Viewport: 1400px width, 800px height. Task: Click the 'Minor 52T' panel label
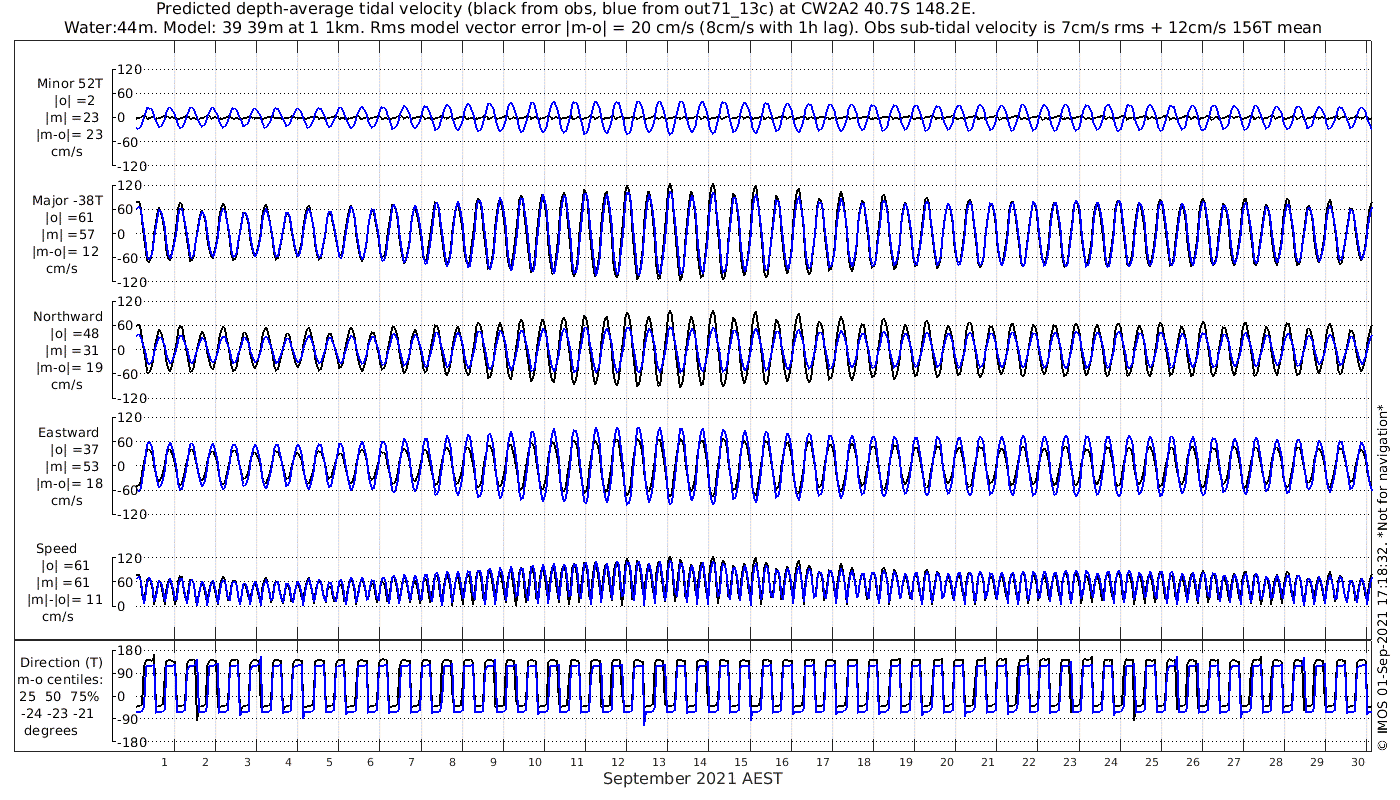click(x=69, y=83)
